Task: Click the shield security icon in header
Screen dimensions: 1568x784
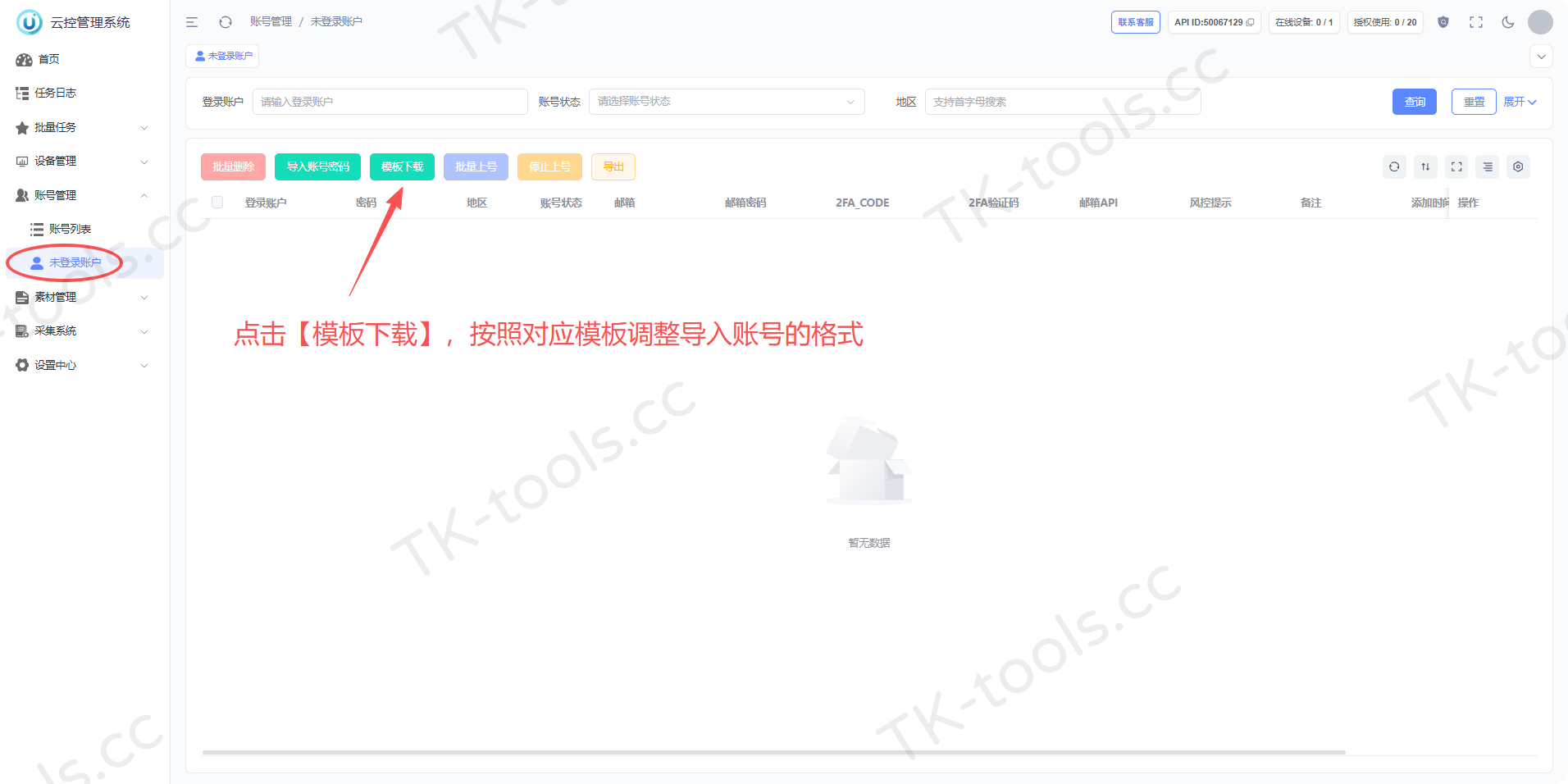Action: (1443, 22)
